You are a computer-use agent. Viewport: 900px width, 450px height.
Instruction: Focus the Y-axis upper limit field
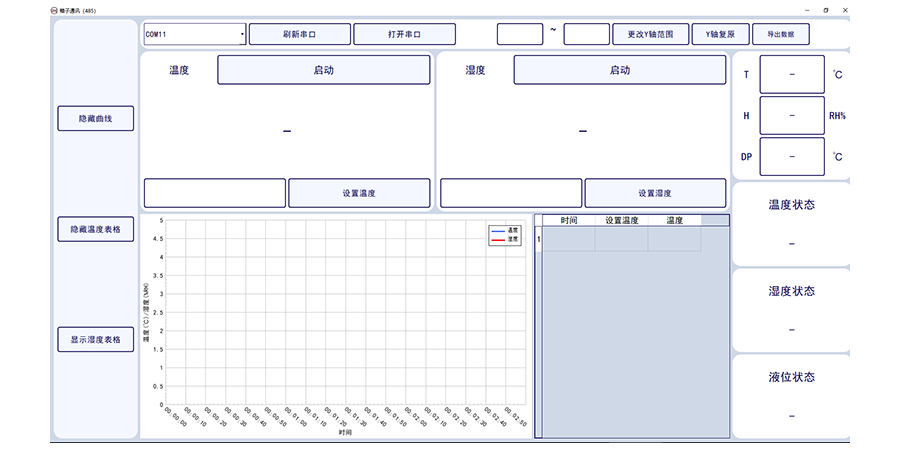click(x=587, y=34)
